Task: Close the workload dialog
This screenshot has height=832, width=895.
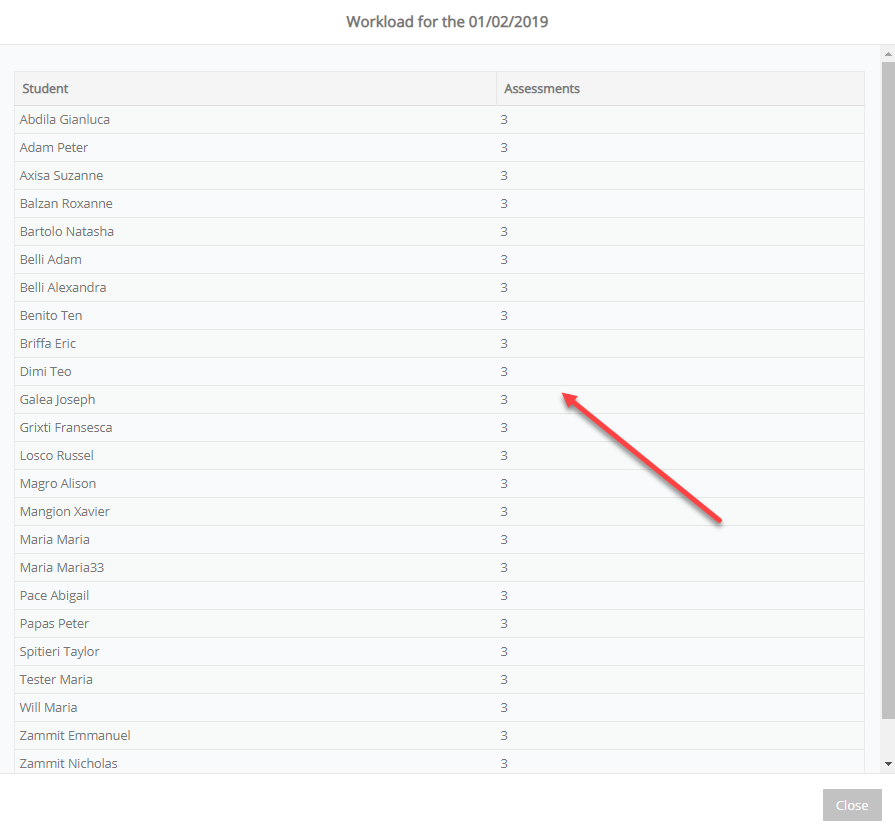Action: point(852,805)
